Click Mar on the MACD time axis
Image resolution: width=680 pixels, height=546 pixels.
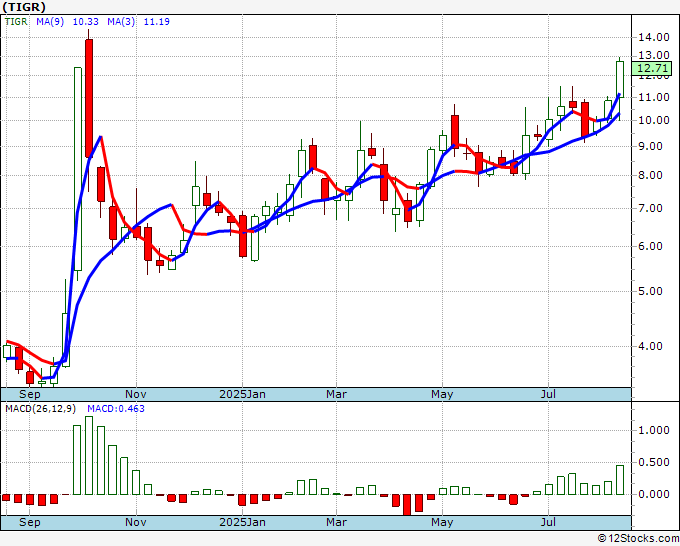[x=337, y=522]
